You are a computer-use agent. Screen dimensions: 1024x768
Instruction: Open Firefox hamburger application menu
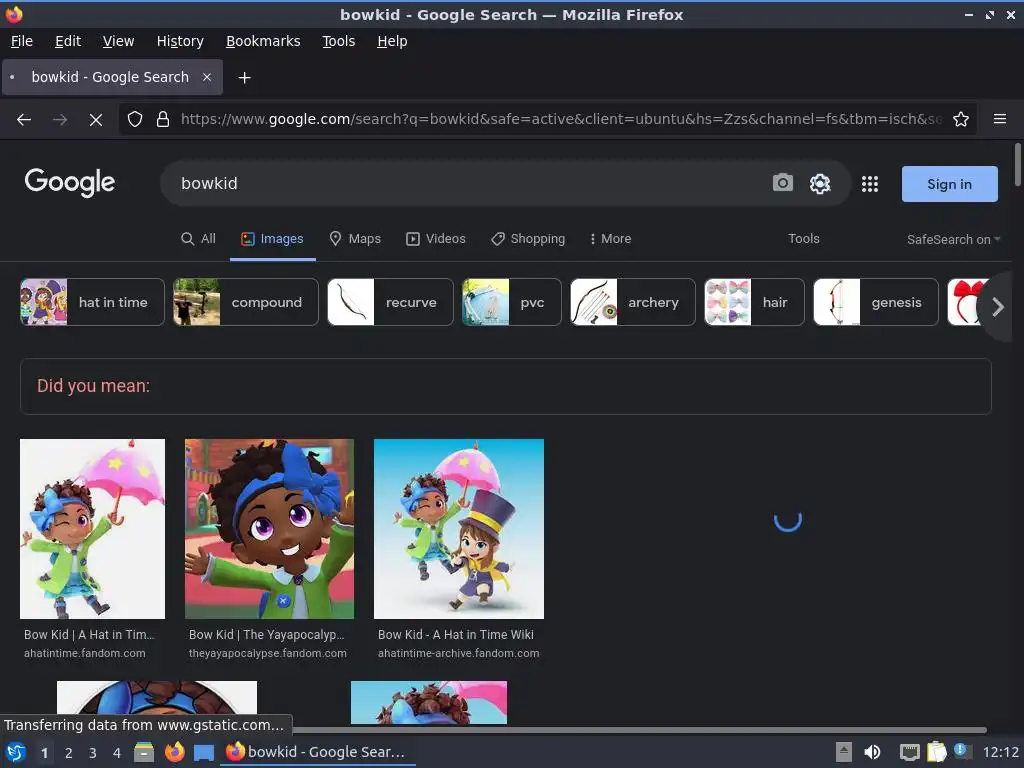point(1000,119)
